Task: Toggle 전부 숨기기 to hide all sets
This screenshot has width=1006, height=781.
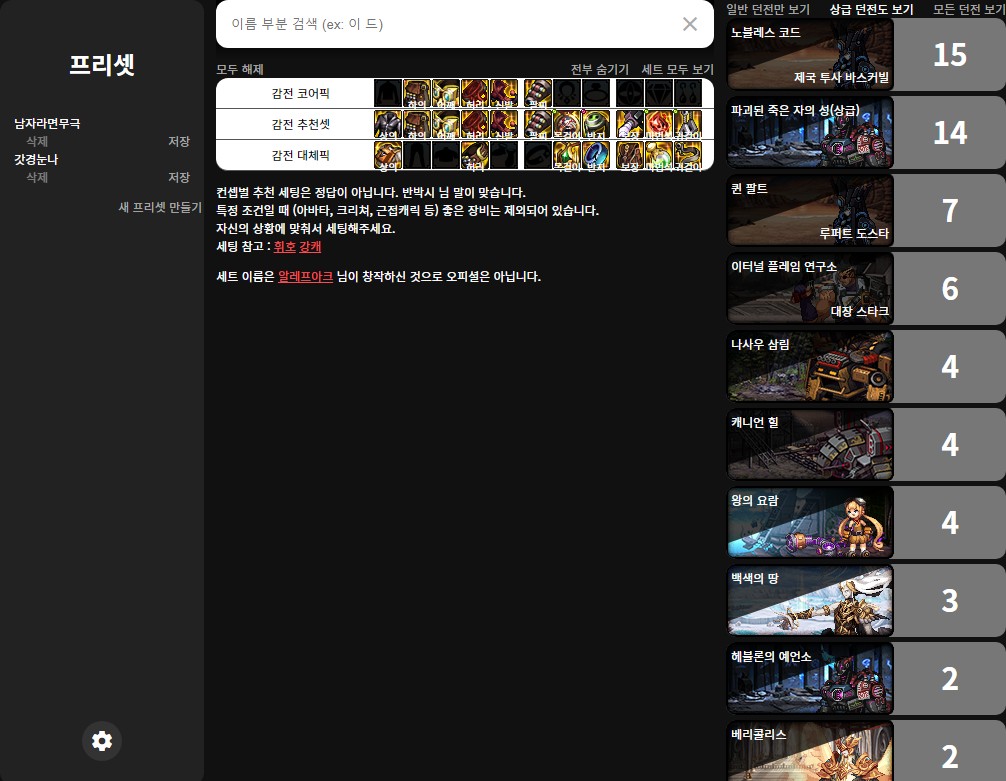Action: coord(600,69)
